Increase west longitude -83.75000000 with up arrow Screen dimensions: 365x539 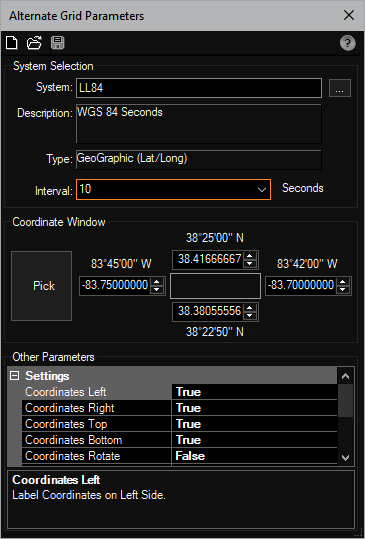coord(157,282)
